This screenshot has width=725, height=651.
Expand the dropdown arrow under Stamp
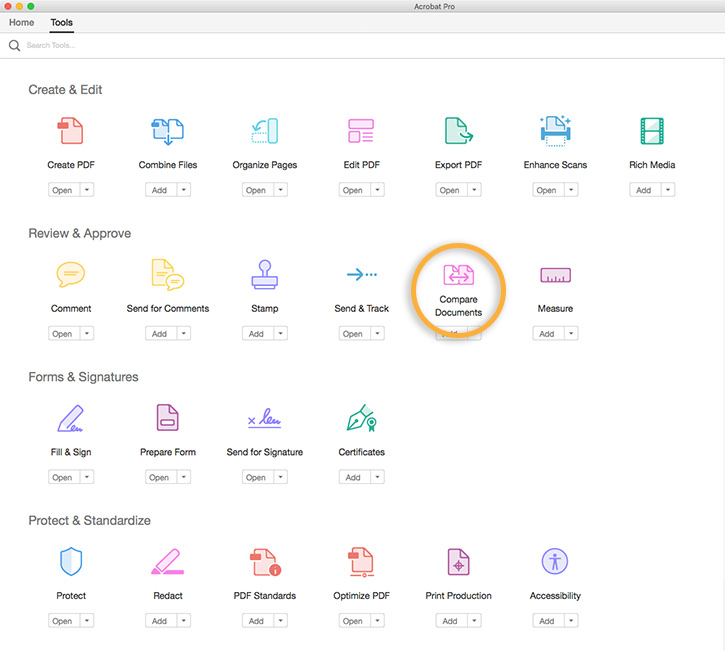coord(281,333)
